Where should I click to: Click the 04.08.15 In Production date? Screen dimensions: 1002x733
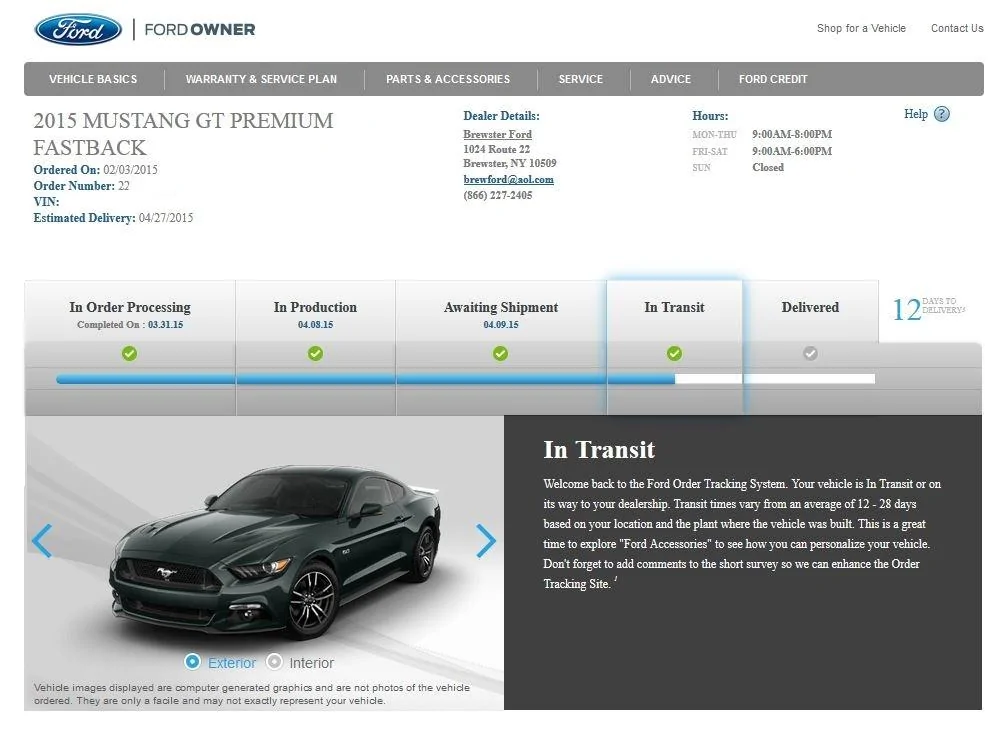coord(316,325)
